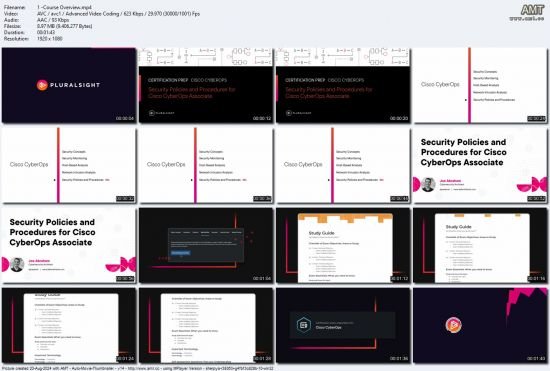Click the Resolution value 1920 x 1080
The width and height of the screenshot is (550, 371).
(49, 39)
